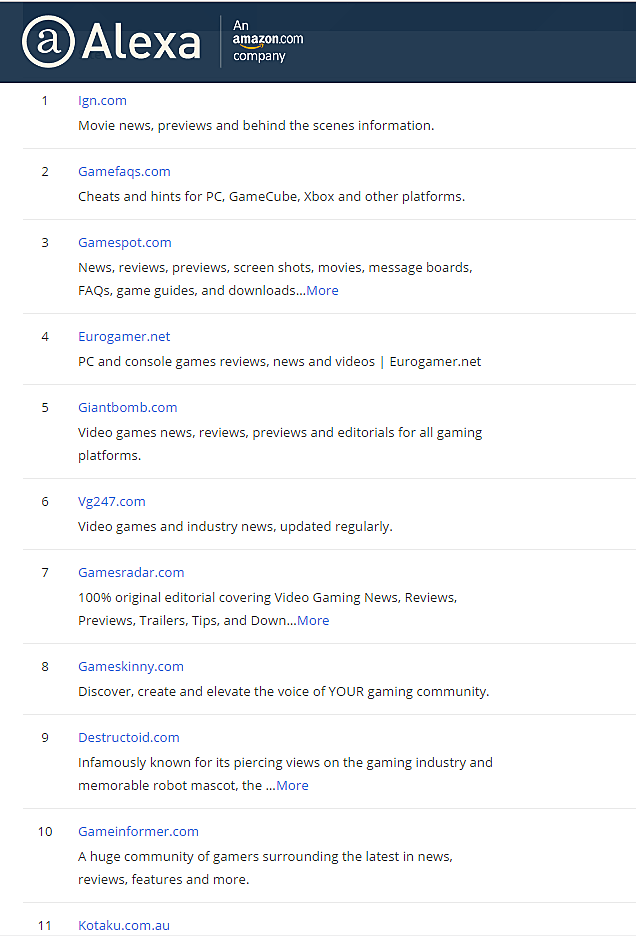Click Gameskinny 'Discover, create and elevate' text
Image resolution: width=636 pixels, height=936 pixels.
tap(284, 692)
